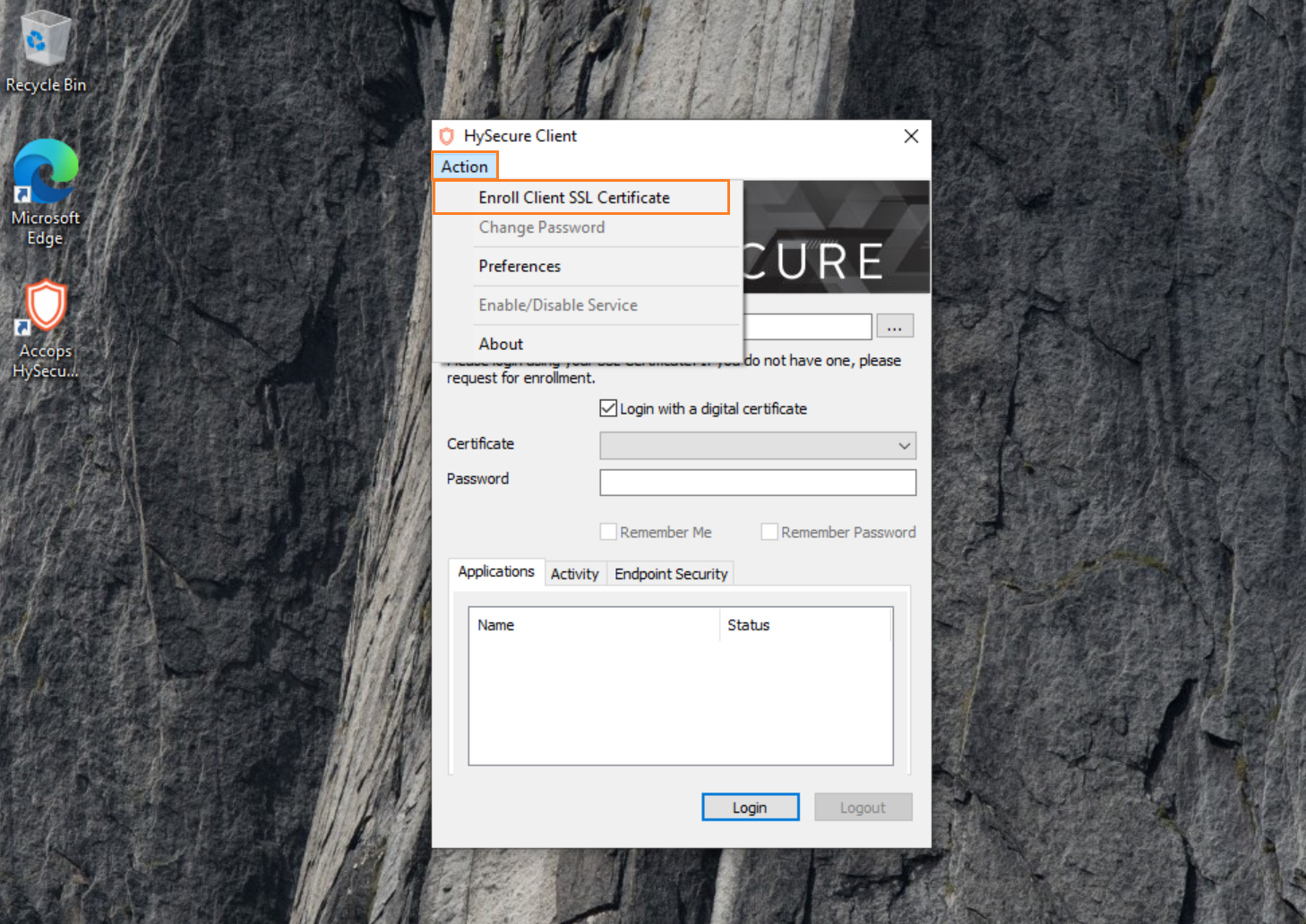Toggle Login with a digital certificate
Viewport: 1306px width, 924px height.
[x=608, y=408]
